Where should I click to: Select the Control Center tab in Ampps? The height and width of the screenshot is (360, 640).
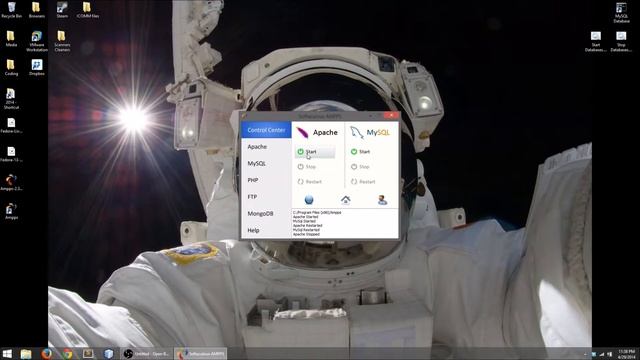point(266,130)
